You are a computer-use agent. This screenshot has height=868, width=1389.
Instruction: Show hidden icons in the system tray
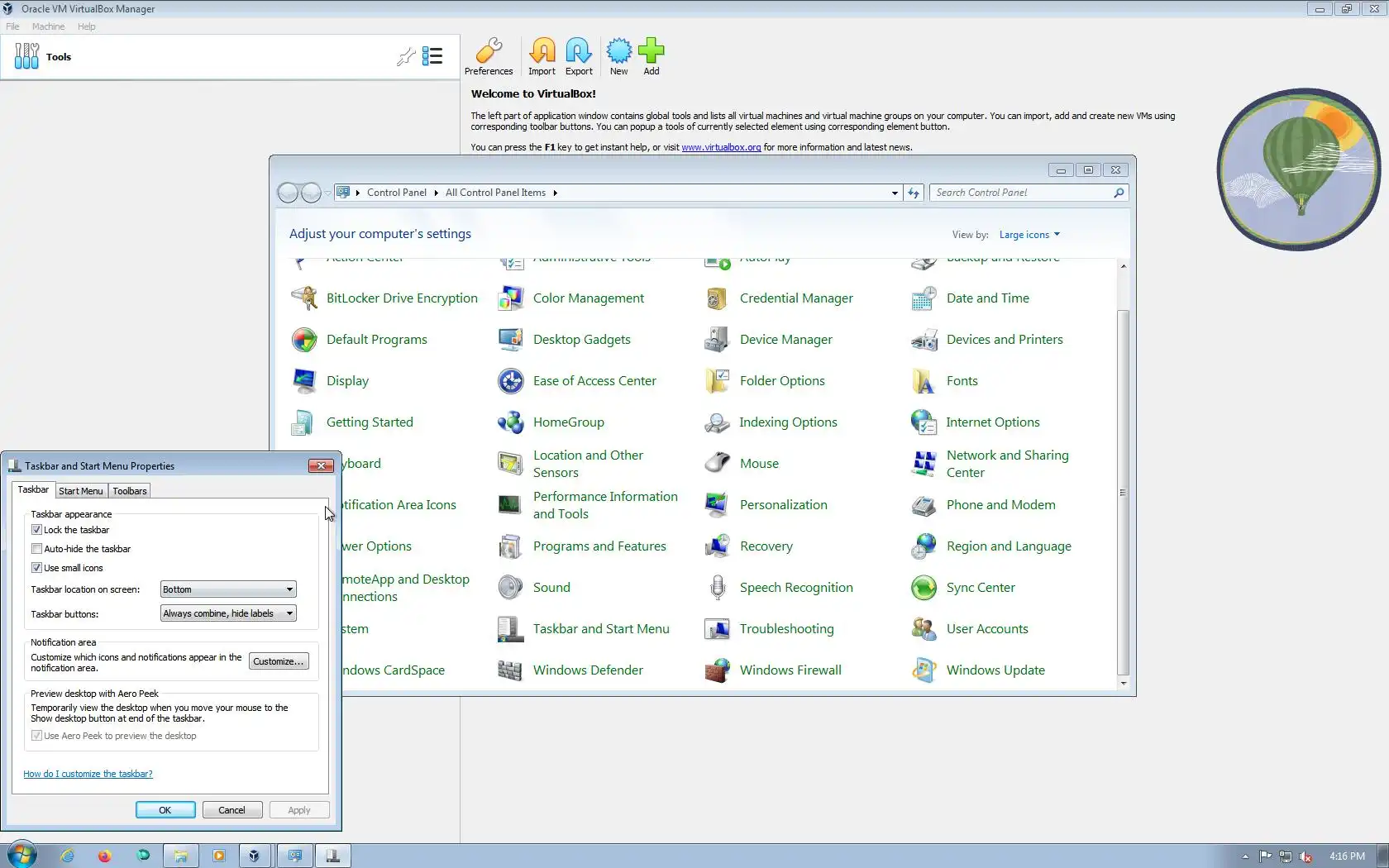(x=1245, y=856)
